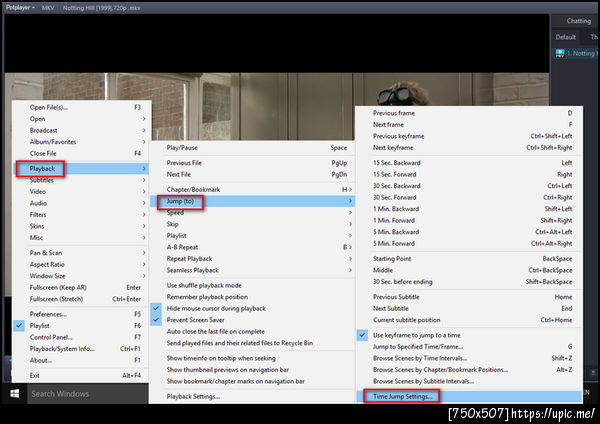600x424 pixels.
Task: Select the 1. Notting playlist entry
Action: point(576,53)
